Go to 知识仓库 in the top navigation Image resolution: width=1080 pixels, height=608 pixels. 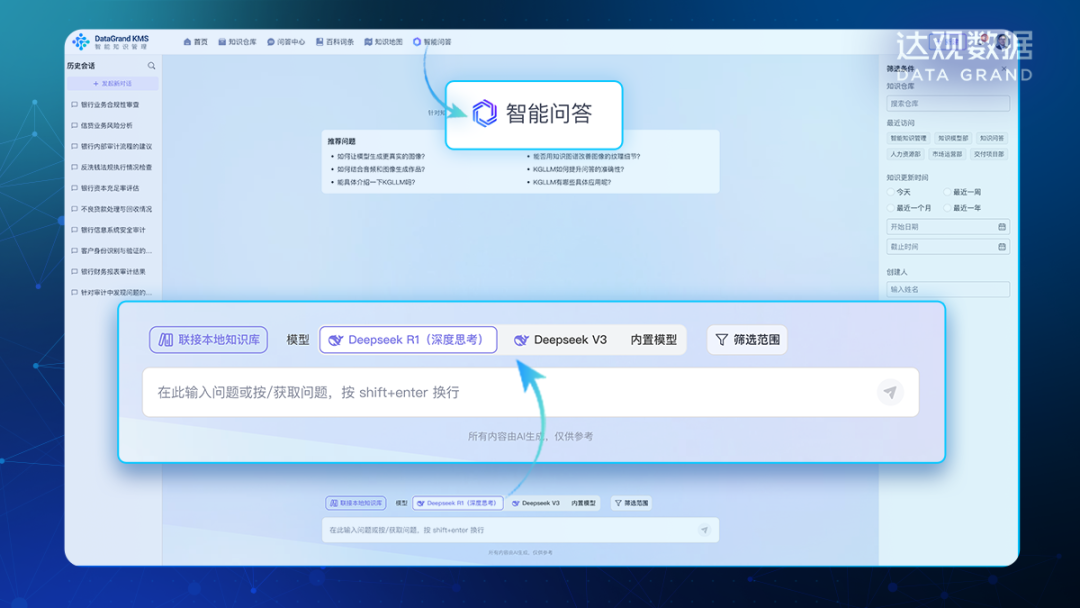pos(238,42)
